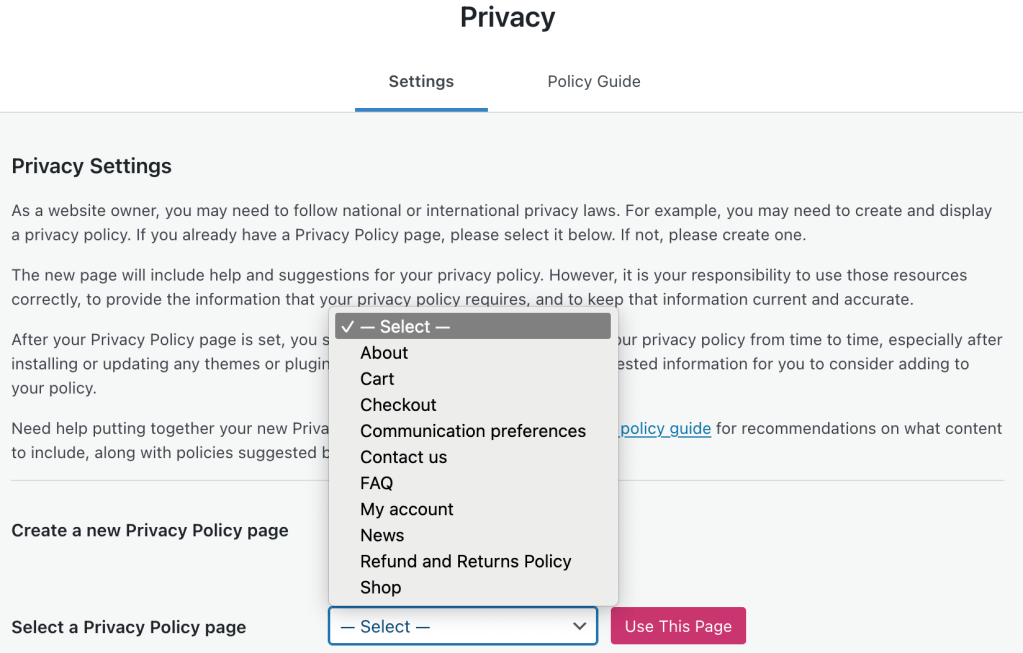This screenshot has height=653, width=1023.
Task: Pick Cart in the dropdown list
Action: pos(377,379)
